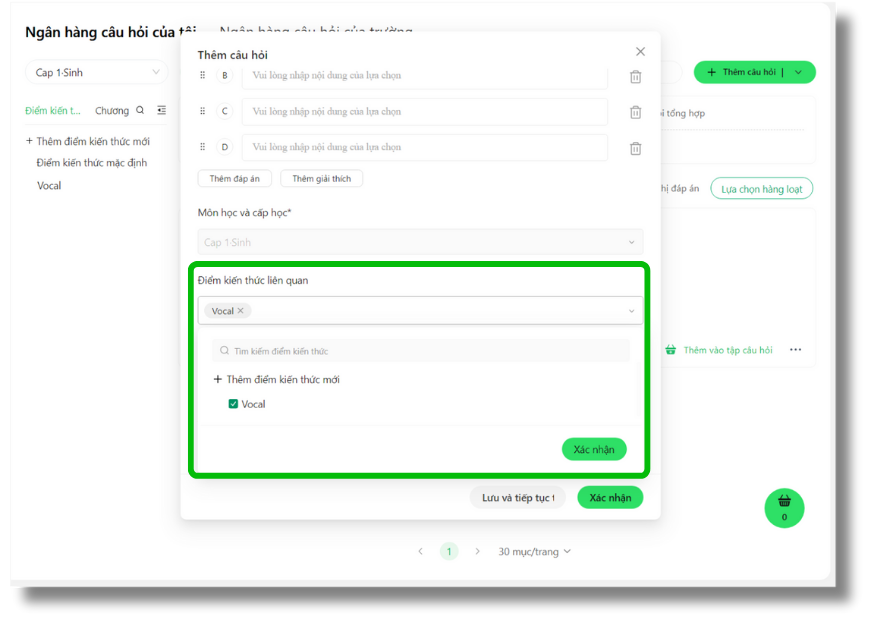Select Vocal in the left knowledge tree
Viewport: 874px width, 620px height.
(49, 186)
